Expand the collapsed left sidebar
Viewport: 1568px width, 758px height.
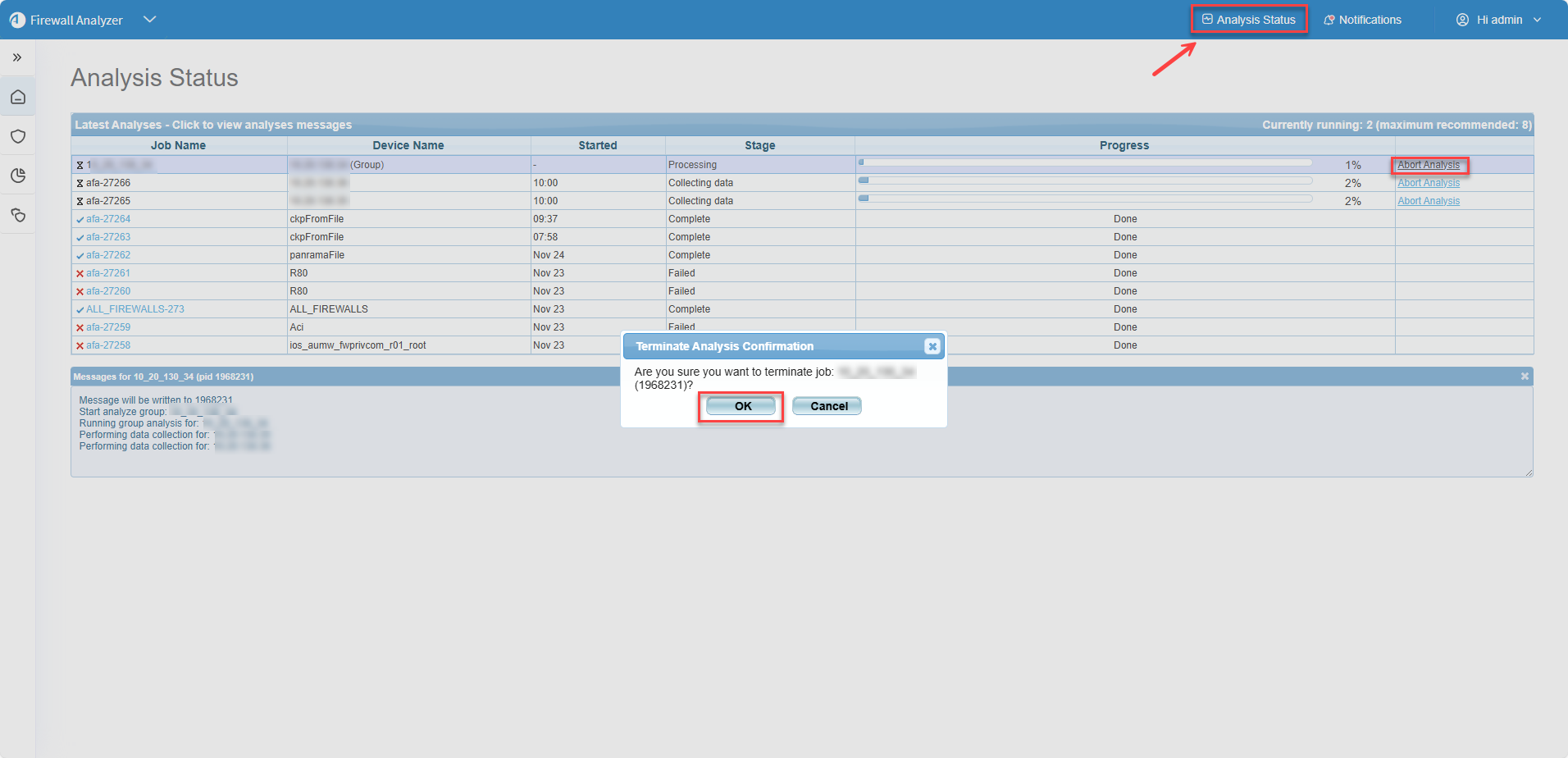point(17,57)
